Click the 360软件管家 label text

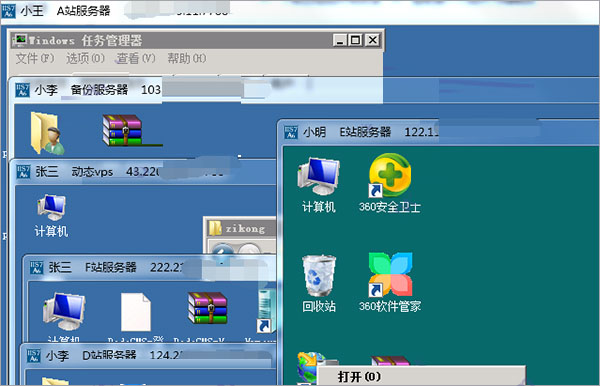(390, 306)
